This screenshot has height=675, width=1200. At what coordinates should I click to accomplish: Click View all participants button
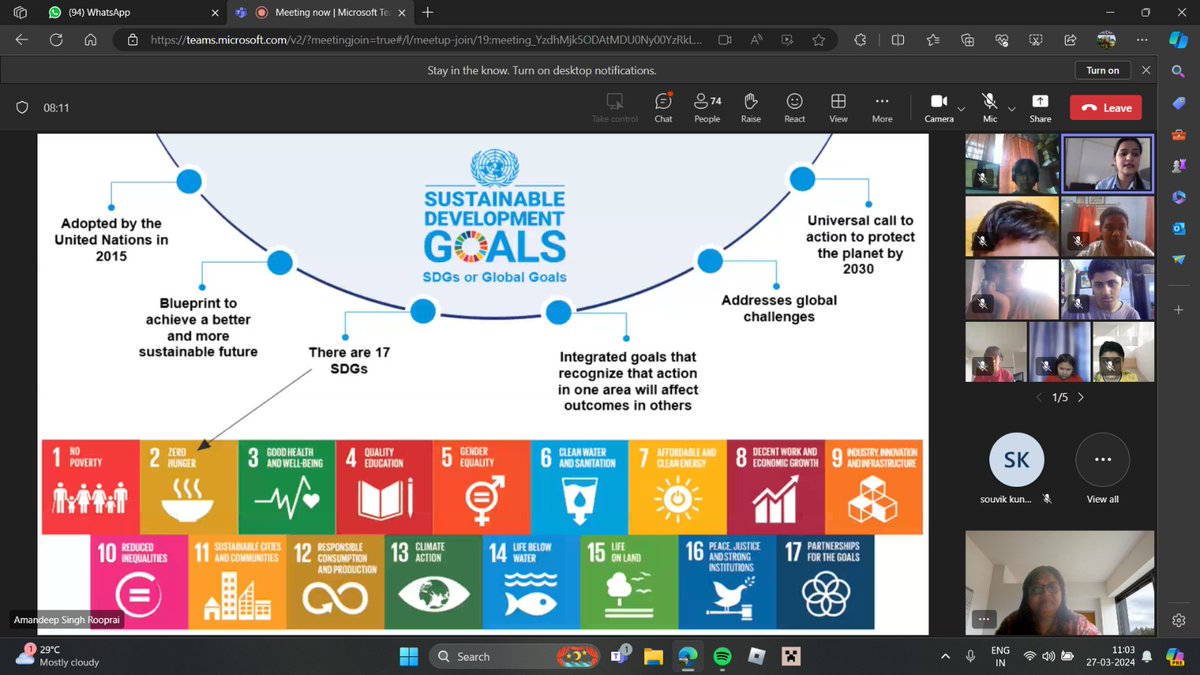[x=1102, y=461]
